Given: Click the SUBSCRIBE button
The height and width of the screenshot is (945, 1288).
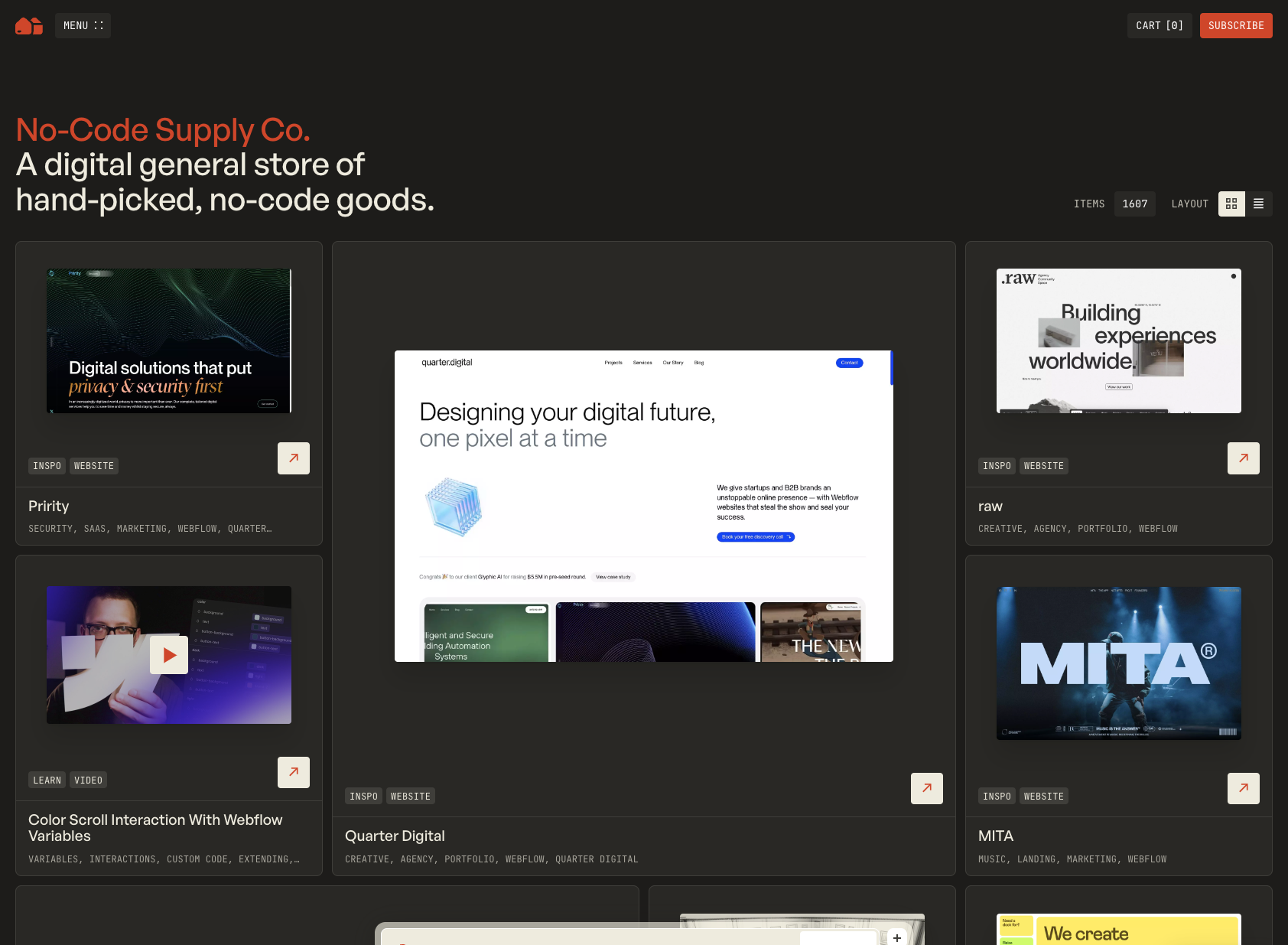Looking at the screenshot, I should [1236, 25].
